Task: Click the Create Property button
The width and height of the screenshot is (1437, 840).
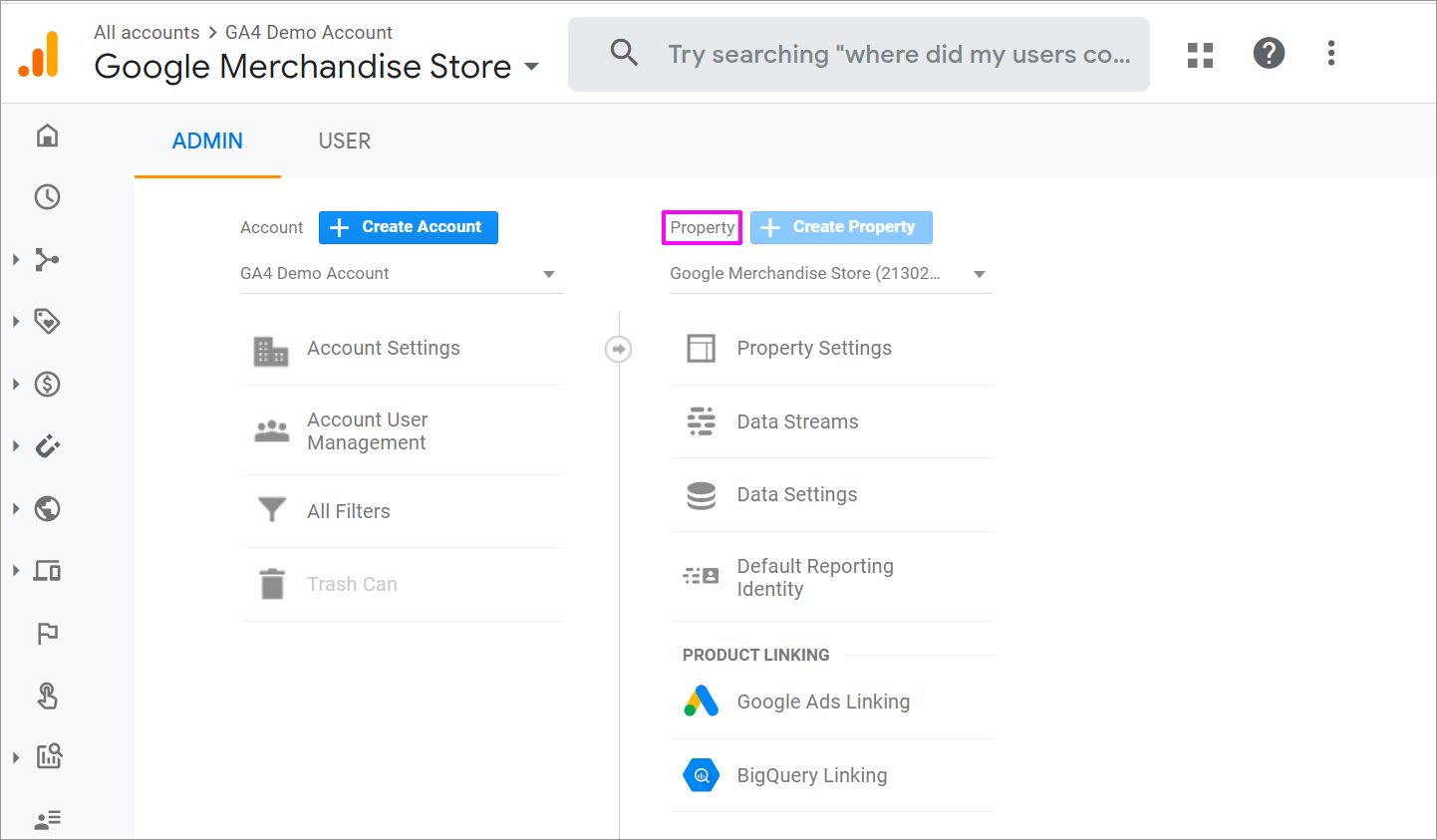Action: (841, 227)
